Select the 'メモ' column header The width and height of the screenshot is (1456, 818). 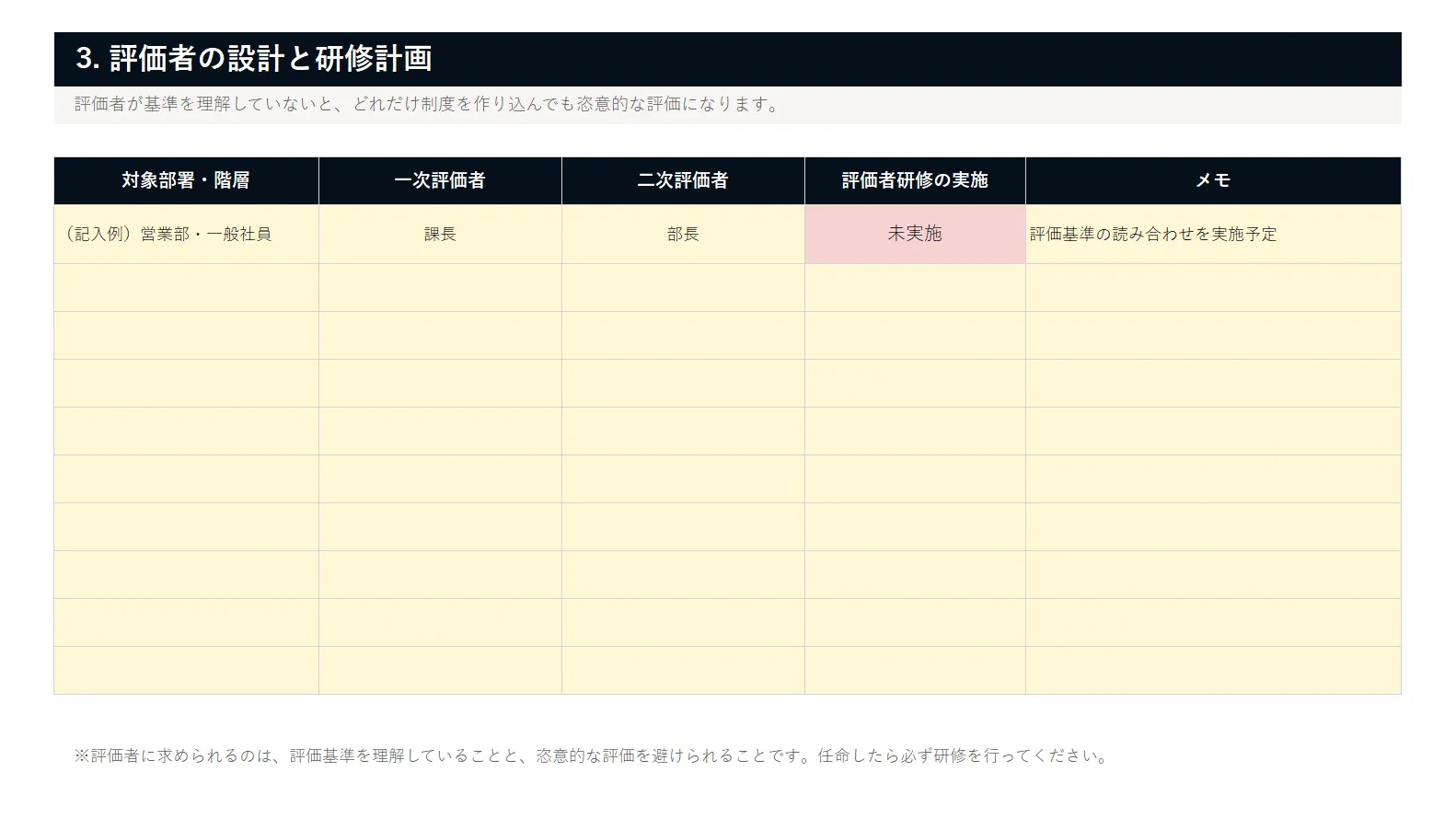tap(1213, 180)
